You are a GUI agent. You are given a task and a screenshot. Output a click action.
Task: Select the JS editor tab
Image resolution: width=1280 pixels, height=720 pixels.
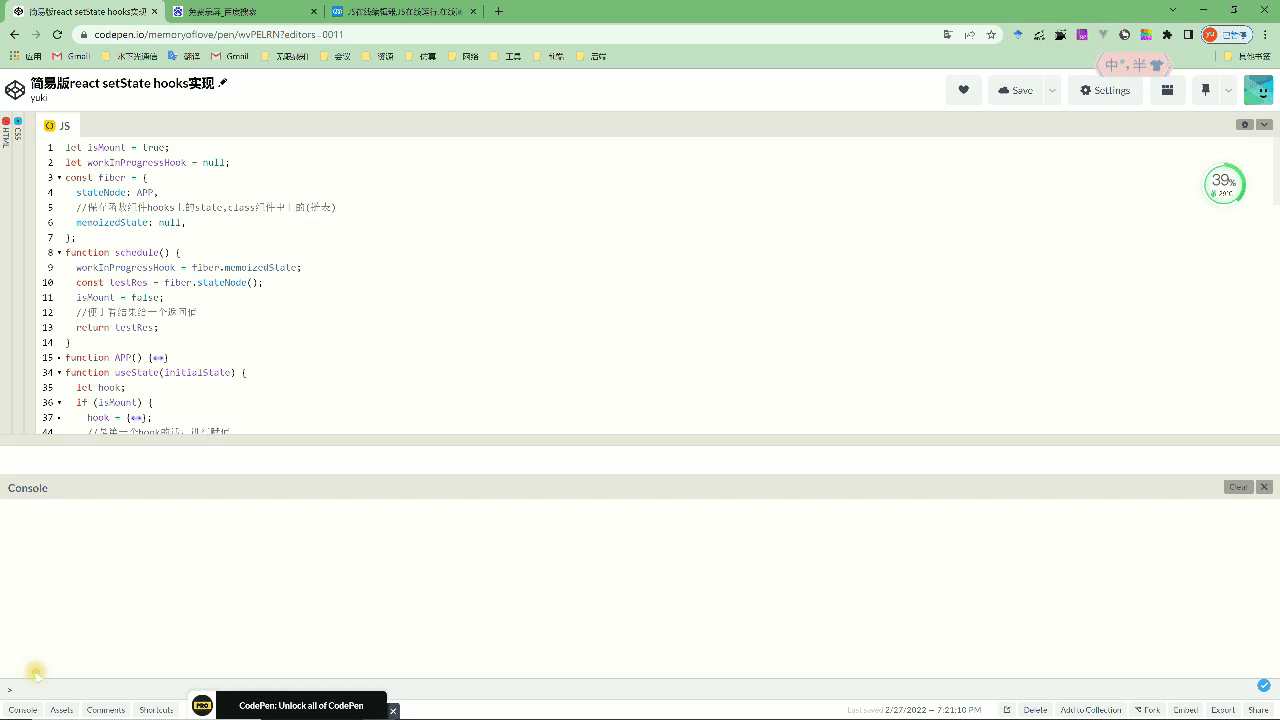coord(57,125)
